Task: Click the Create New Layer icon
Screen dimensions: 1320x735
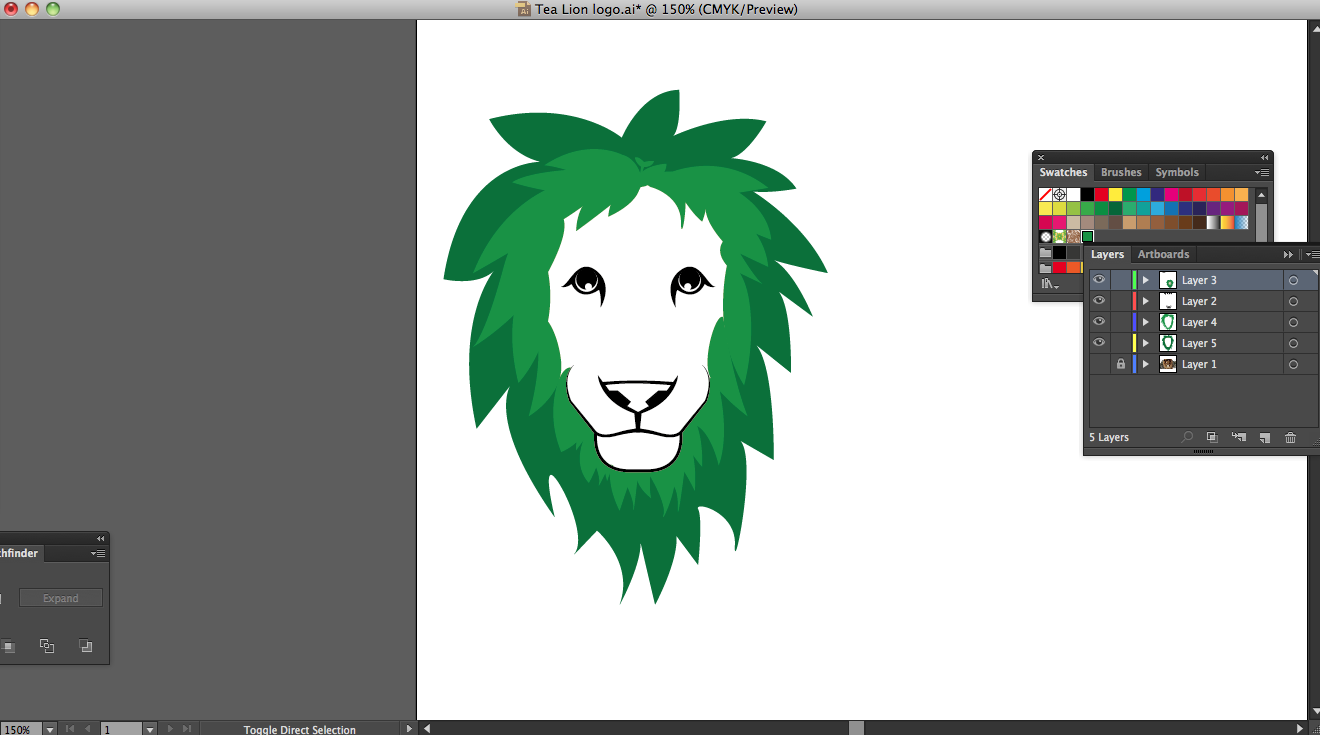Action: [1264, 438]
